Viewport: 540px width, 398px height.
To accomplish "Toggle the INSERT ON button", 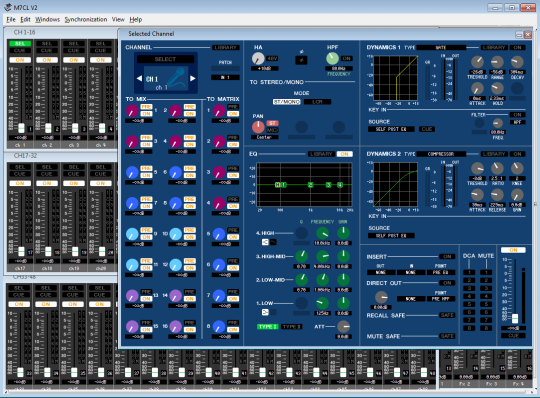I will (447, 256).
